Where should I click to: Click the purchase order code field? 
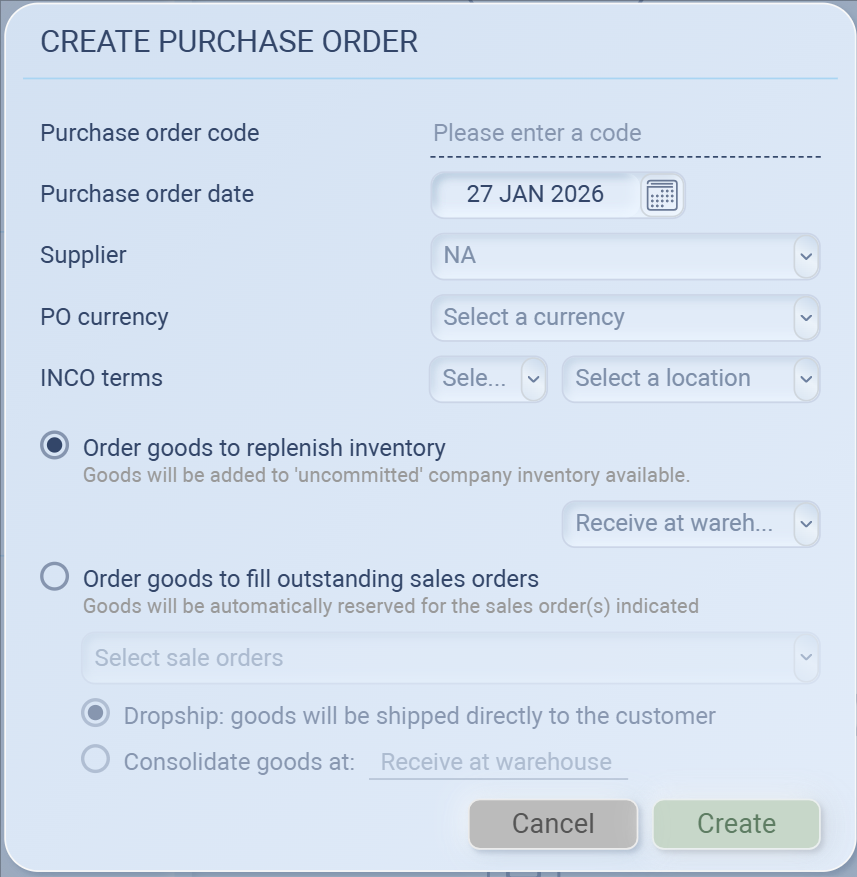(x=625, y=134)
